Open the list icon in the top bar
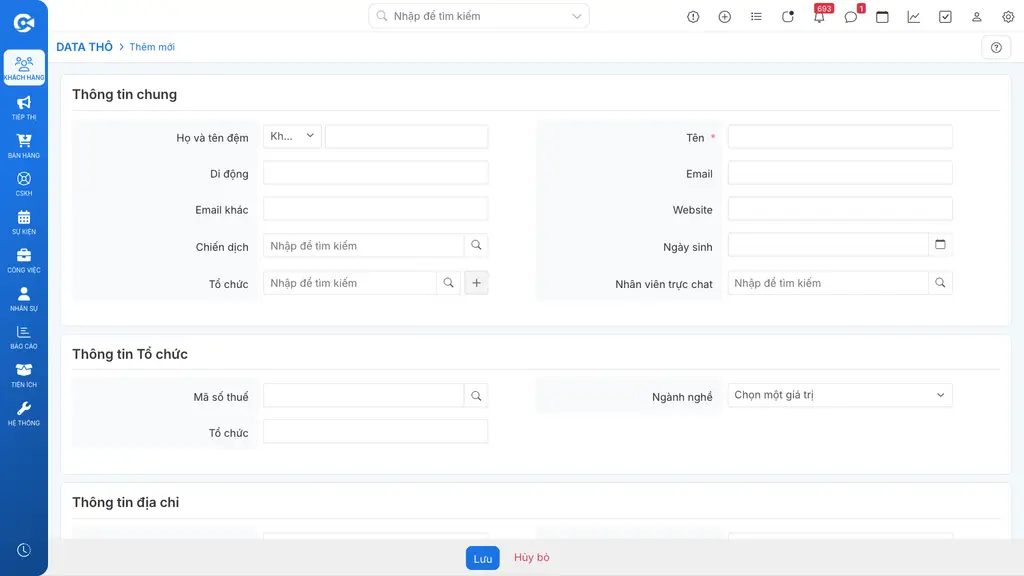The height and width of the screenshot is (576, 1024). [756, 17]
